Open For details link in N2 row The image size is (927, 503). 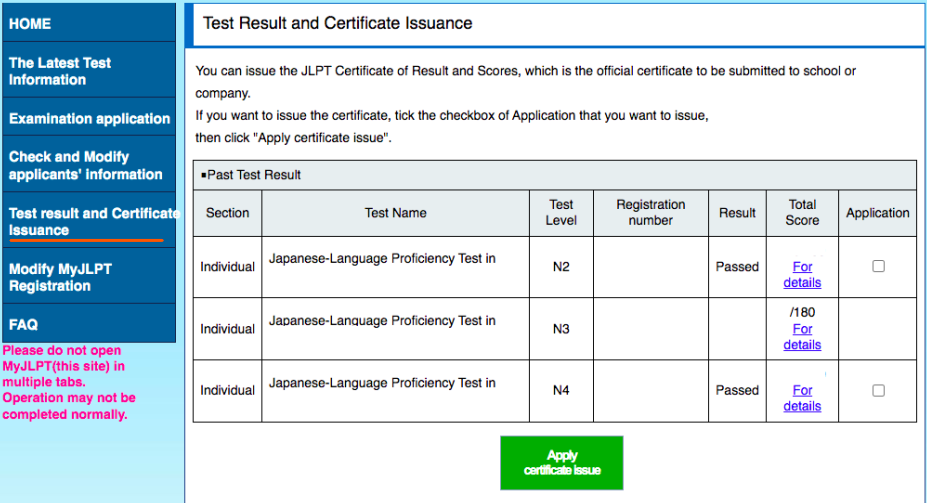pos(802,275)
